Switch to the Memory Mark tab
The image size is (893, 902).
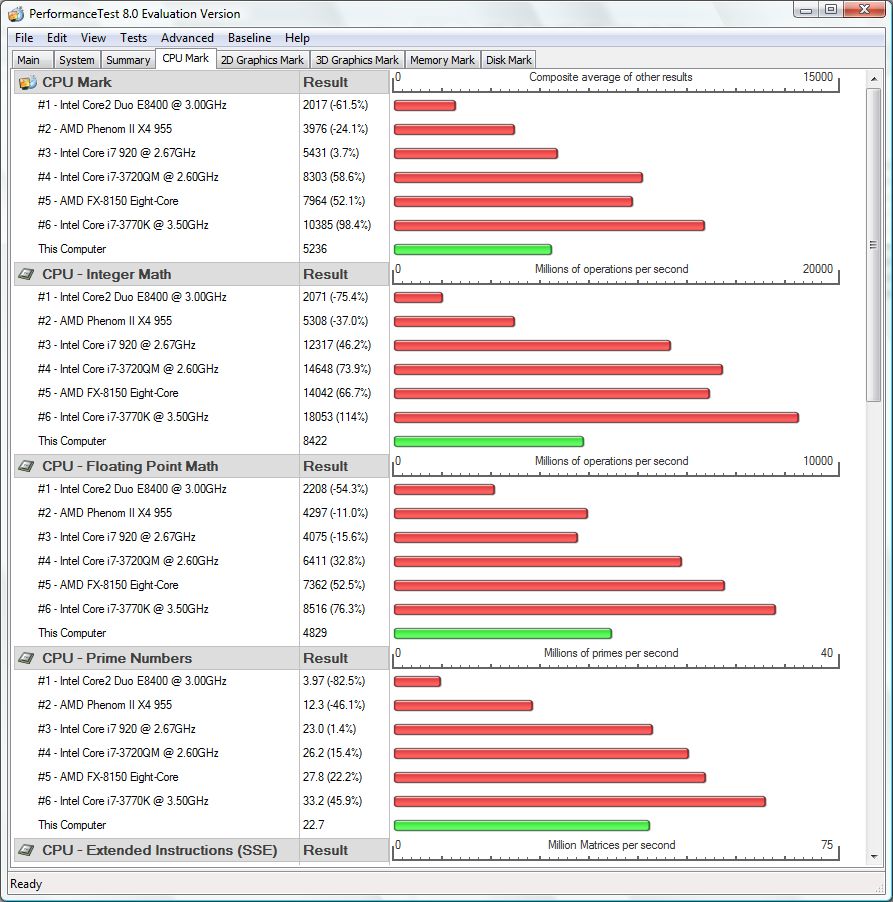(x=442, y=60)
